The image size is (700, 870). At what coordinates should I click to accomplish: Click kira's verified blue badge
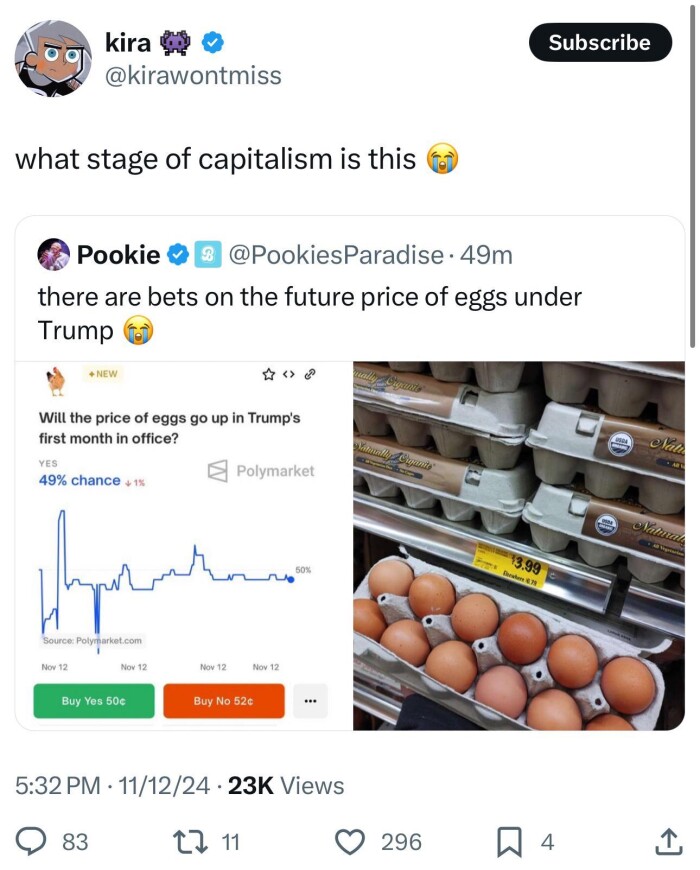214,43
